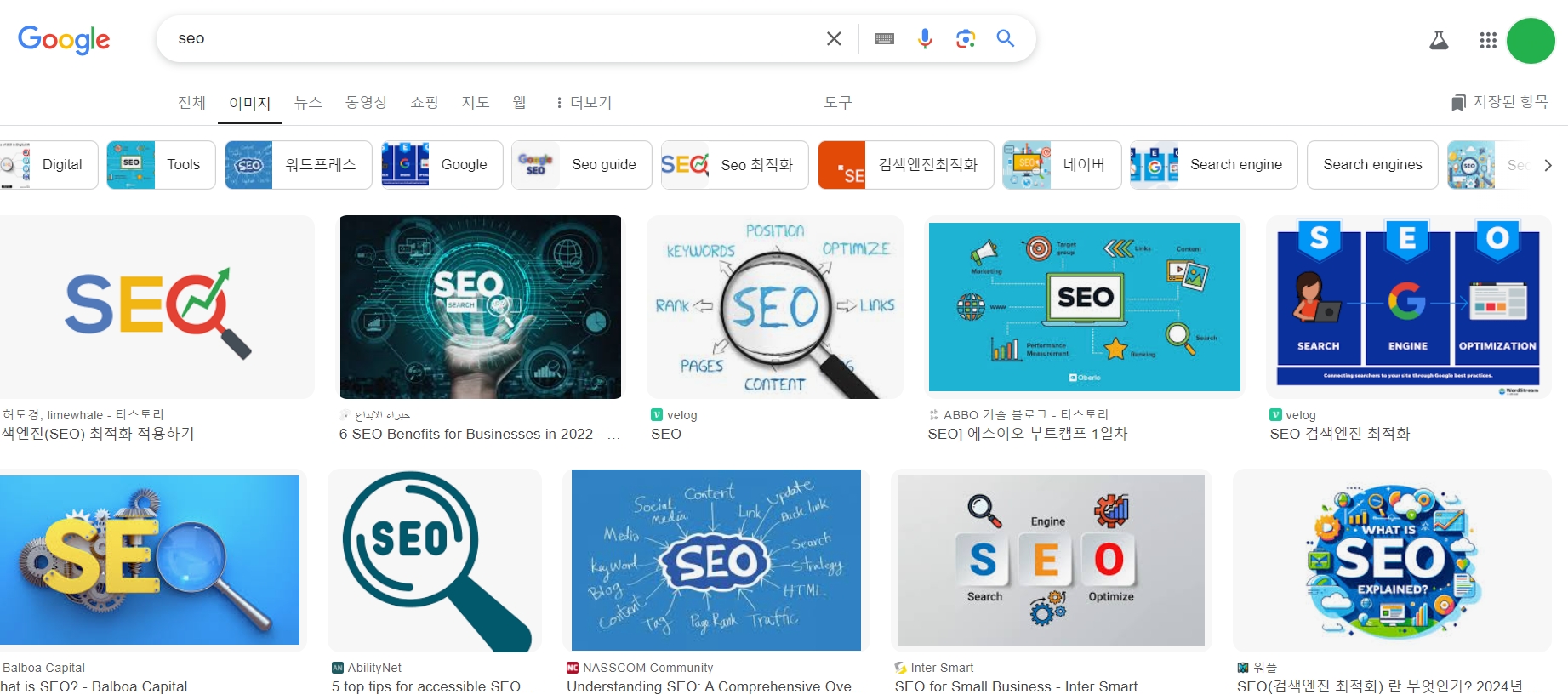
Task: Open the 도구 search tools
Action: 839,102
